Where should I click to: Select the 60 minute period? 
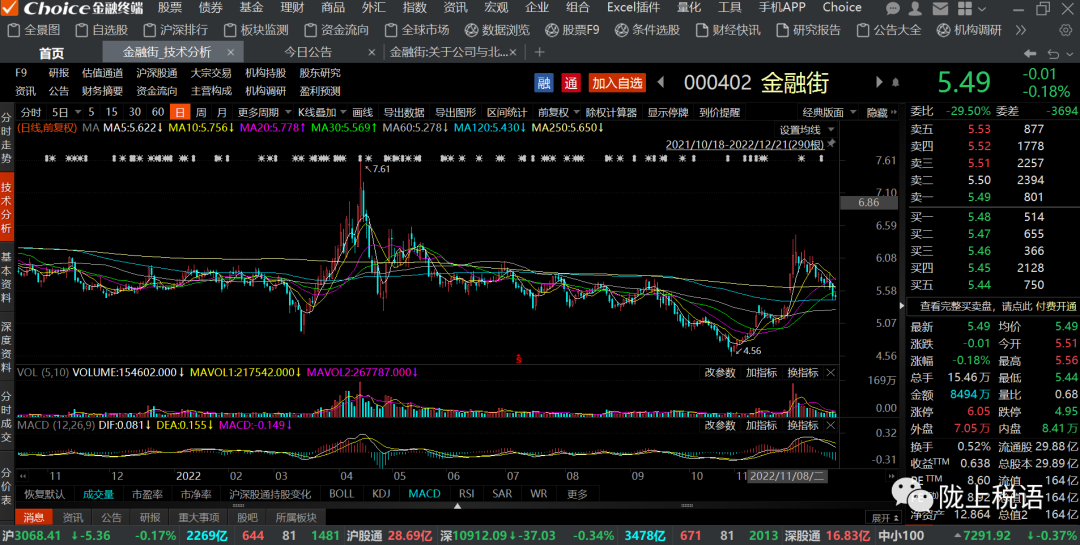158,112
